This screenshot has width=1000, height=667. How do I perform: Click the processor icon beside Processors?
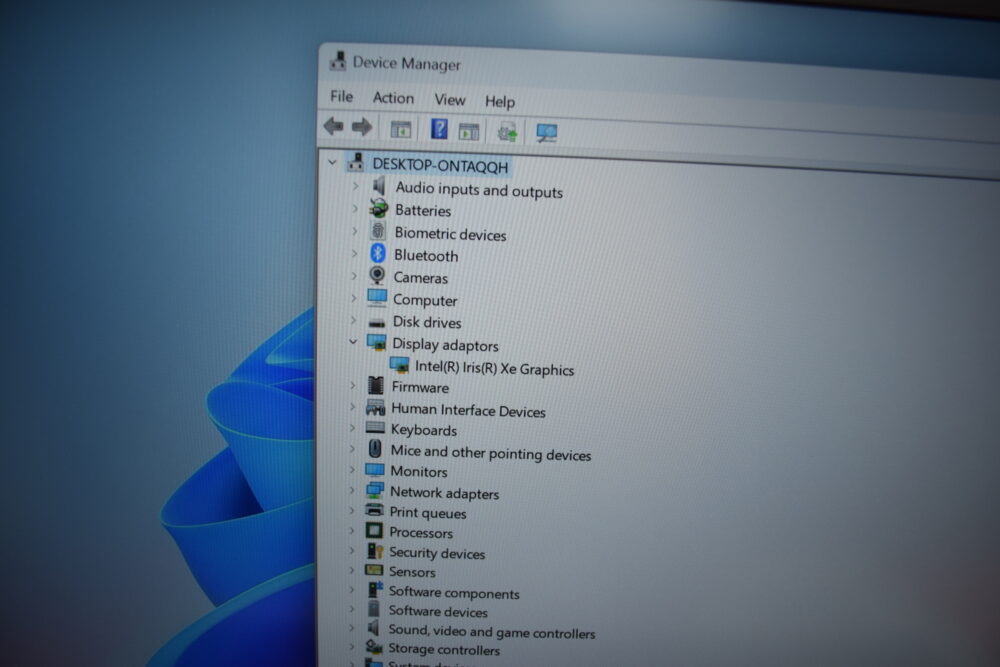pyautogui.click(x=374, y=531)
